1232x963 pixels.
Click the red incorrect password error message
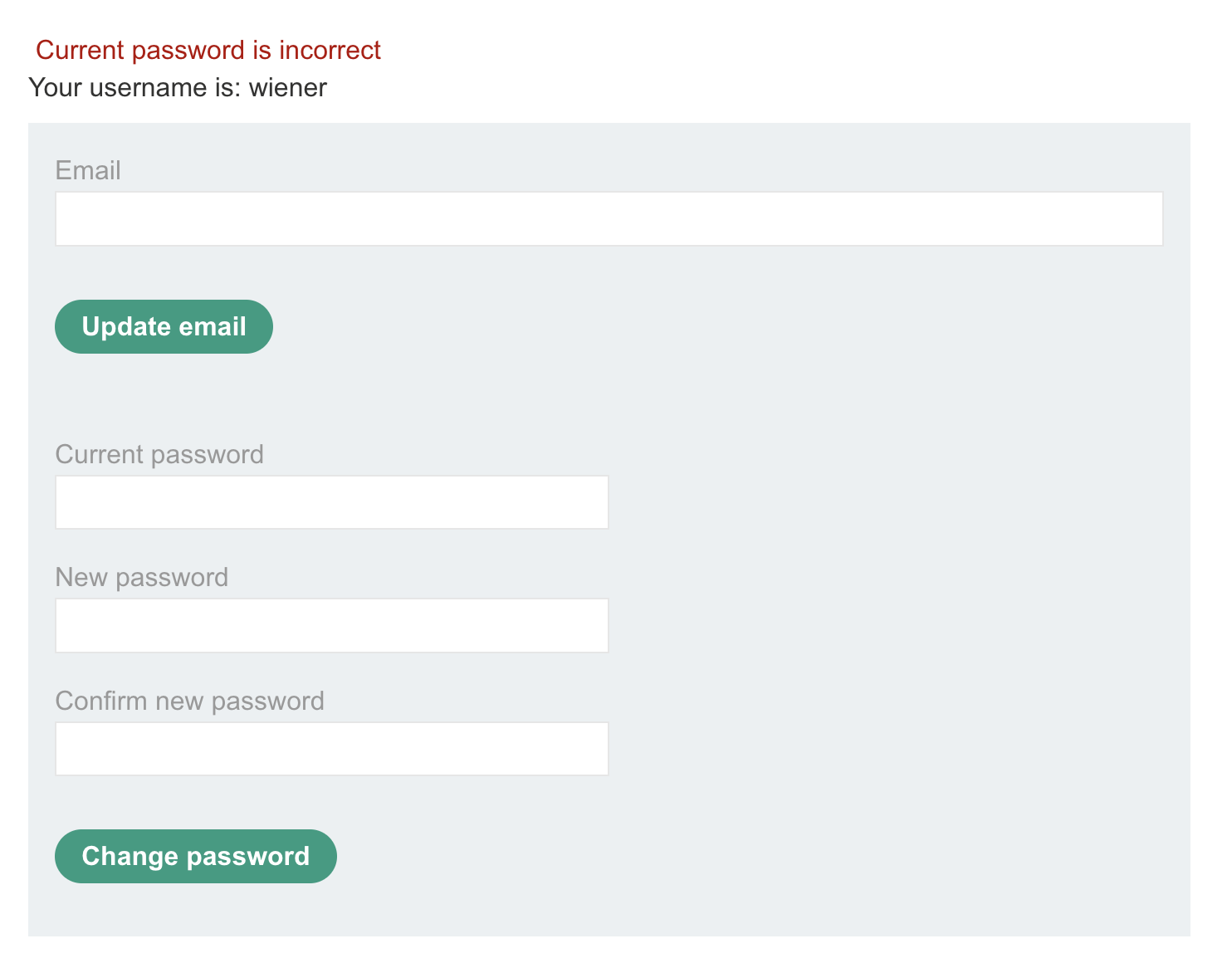208,50
